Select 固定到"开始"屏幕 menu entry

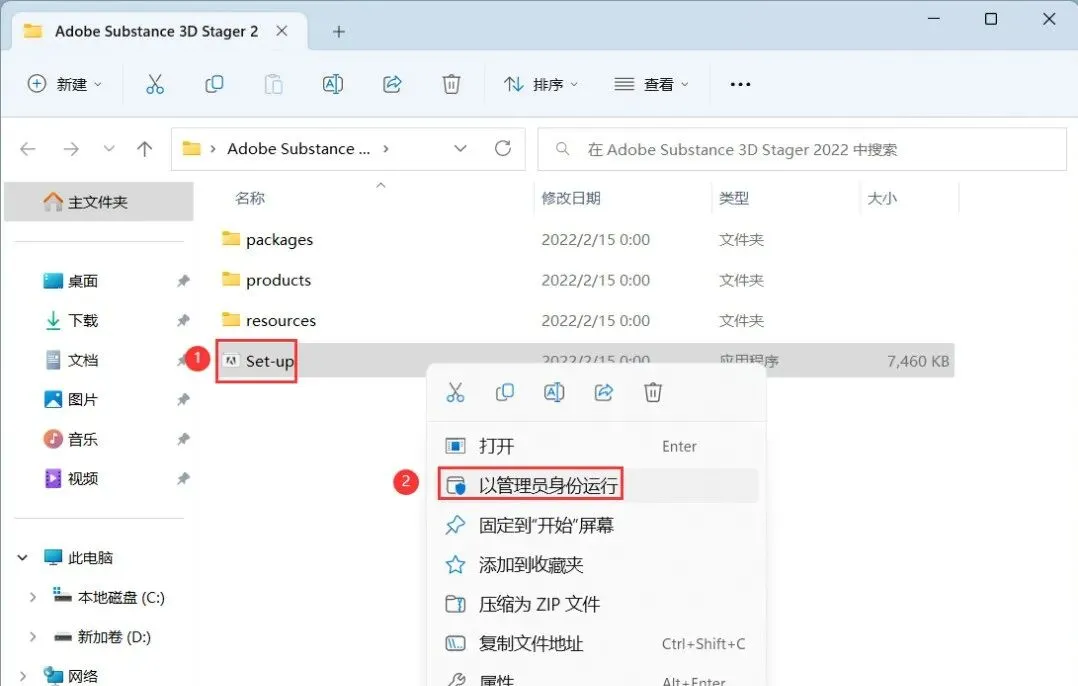point(597,525)
